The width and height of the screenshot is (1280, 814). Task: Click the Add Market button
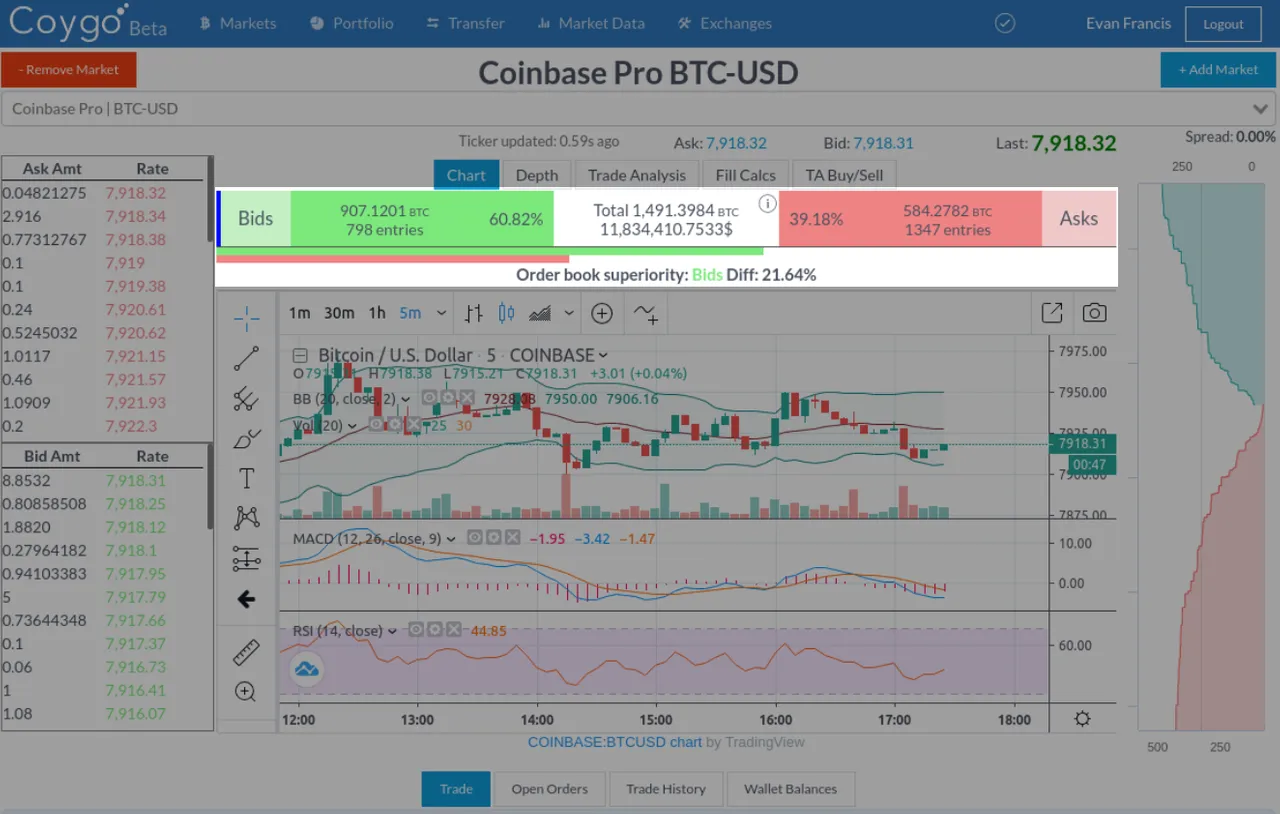1218,69
